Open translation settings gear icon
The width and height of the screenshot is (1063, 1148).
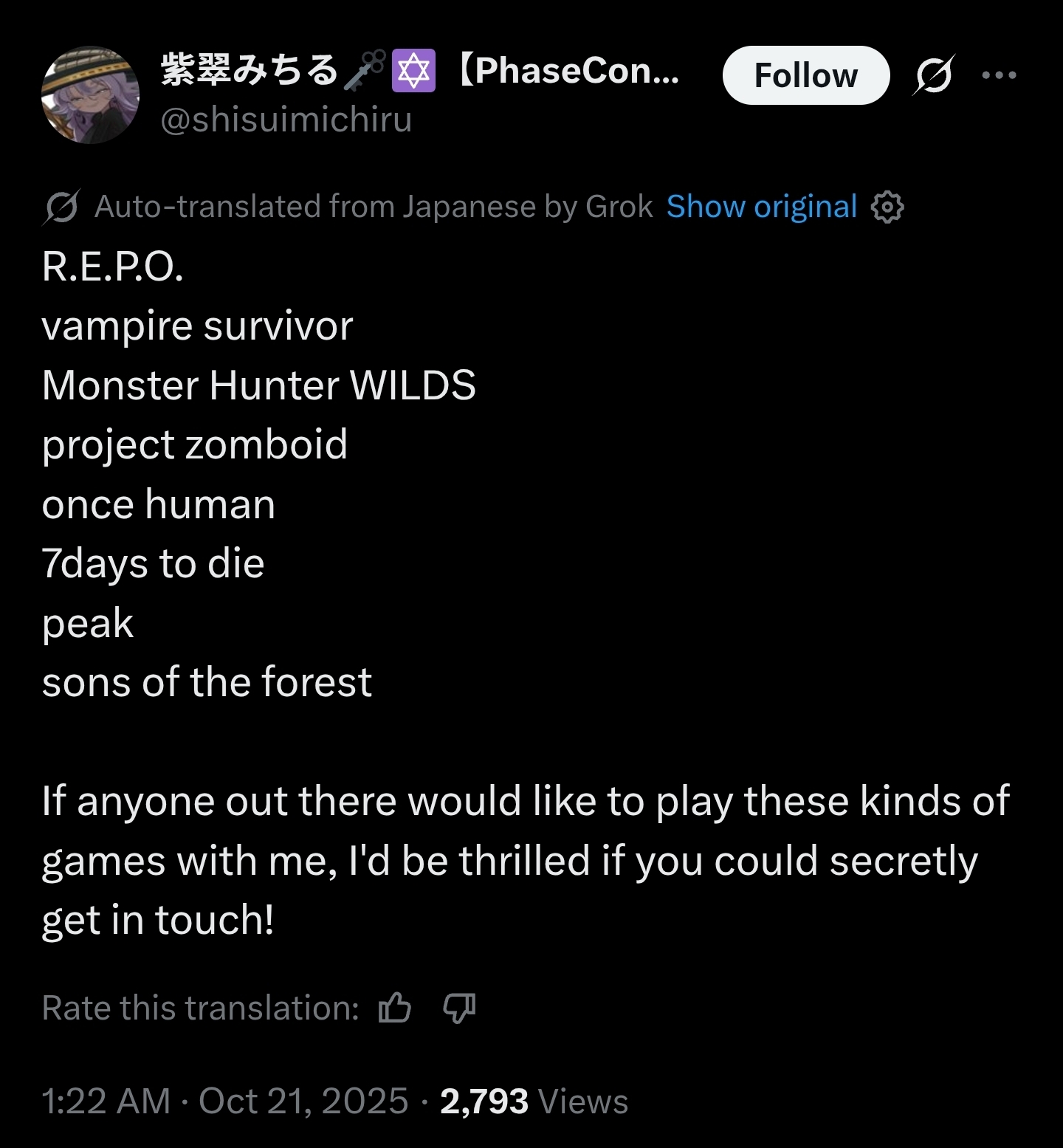coord(887,207)
